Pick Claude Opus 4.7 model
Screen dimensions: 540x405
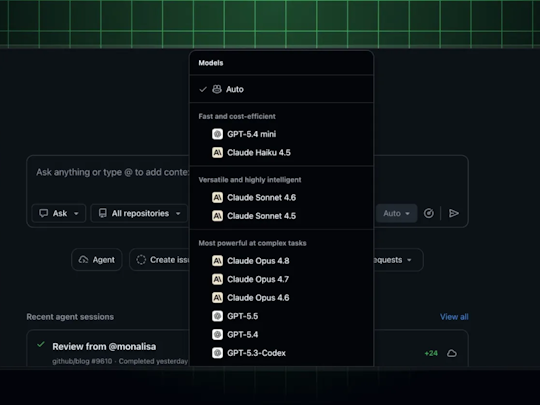[x=281, y=279]
